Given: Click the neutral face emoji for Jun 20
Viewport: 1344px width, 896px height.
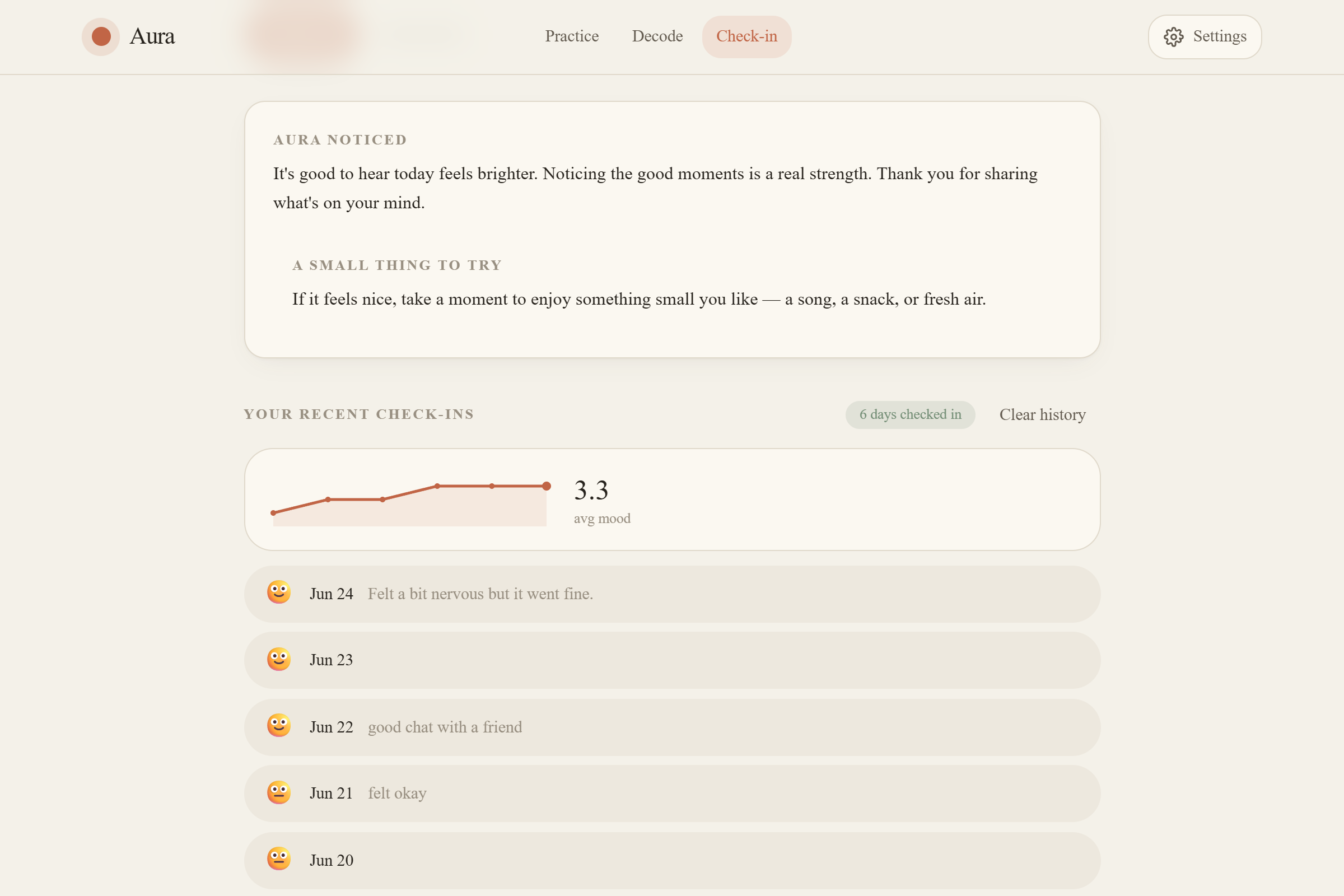Looking at the screenshot, I should point(279,859).
